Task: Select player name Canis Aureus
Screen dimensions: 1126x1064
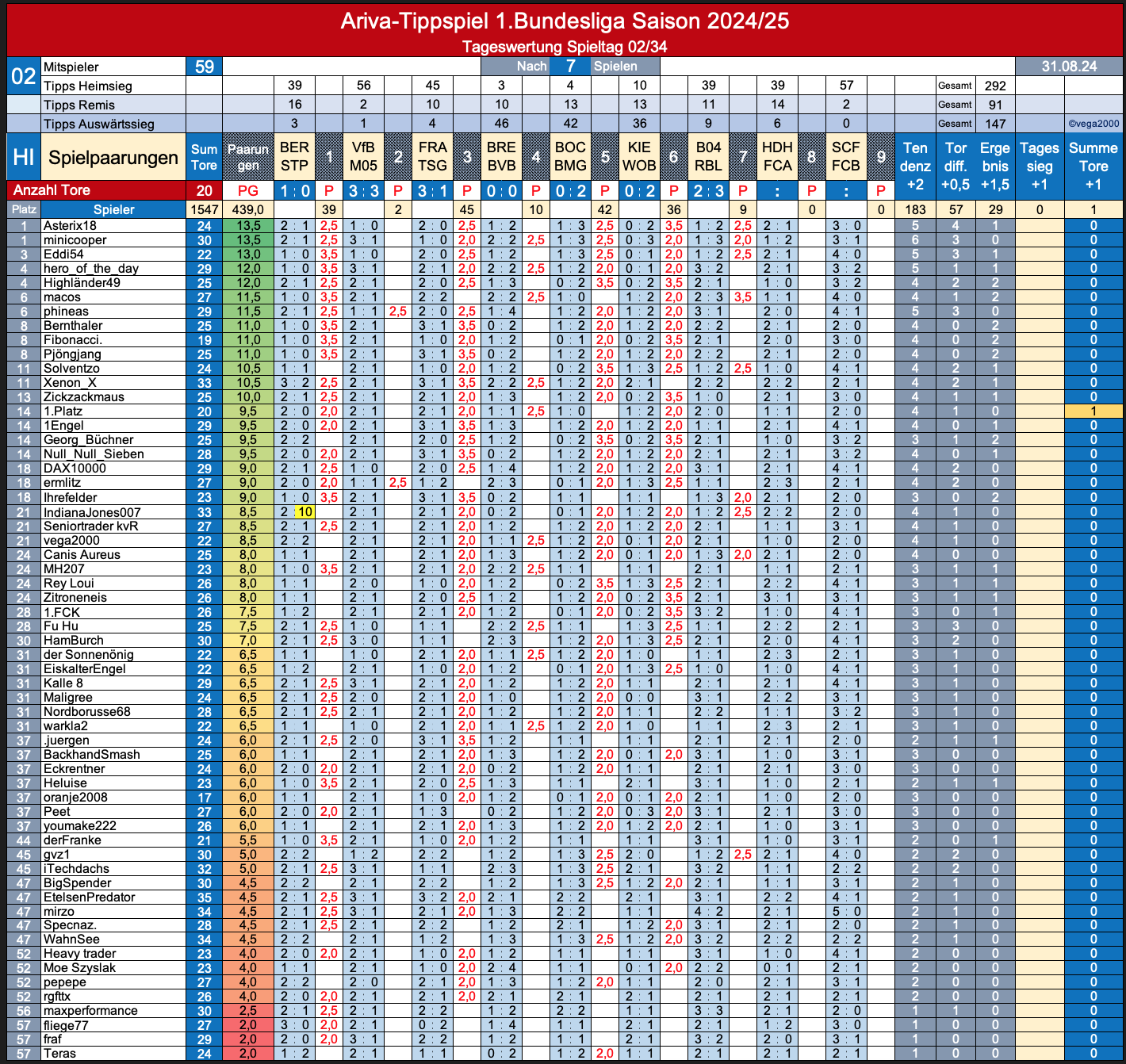Action: pos(82,555)
